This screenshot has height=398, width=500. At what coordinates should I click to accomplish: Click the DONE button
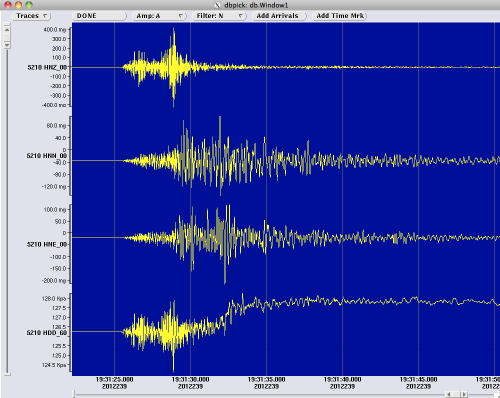99,16
